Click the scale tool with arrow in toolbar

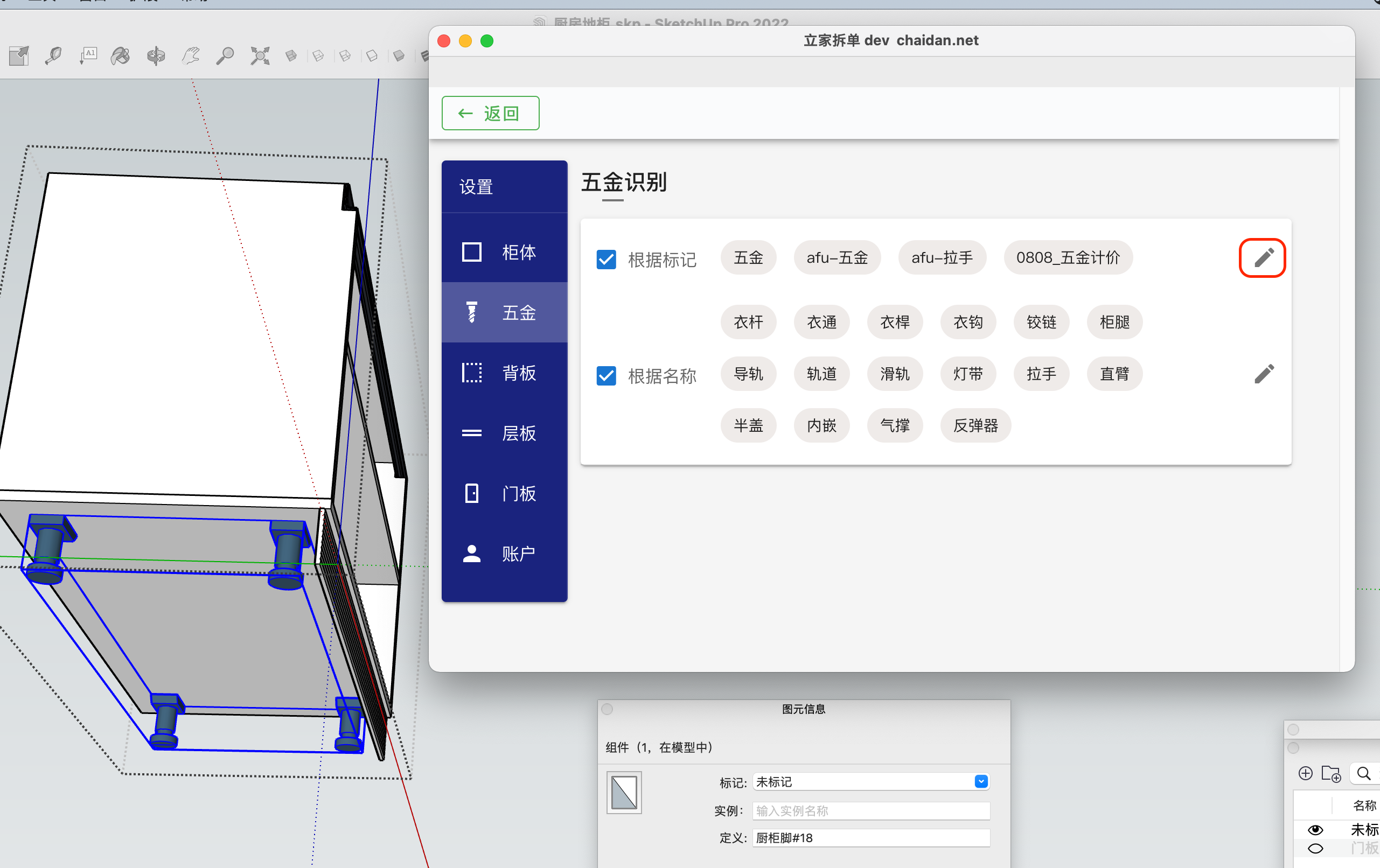click(x=19, y=56)
